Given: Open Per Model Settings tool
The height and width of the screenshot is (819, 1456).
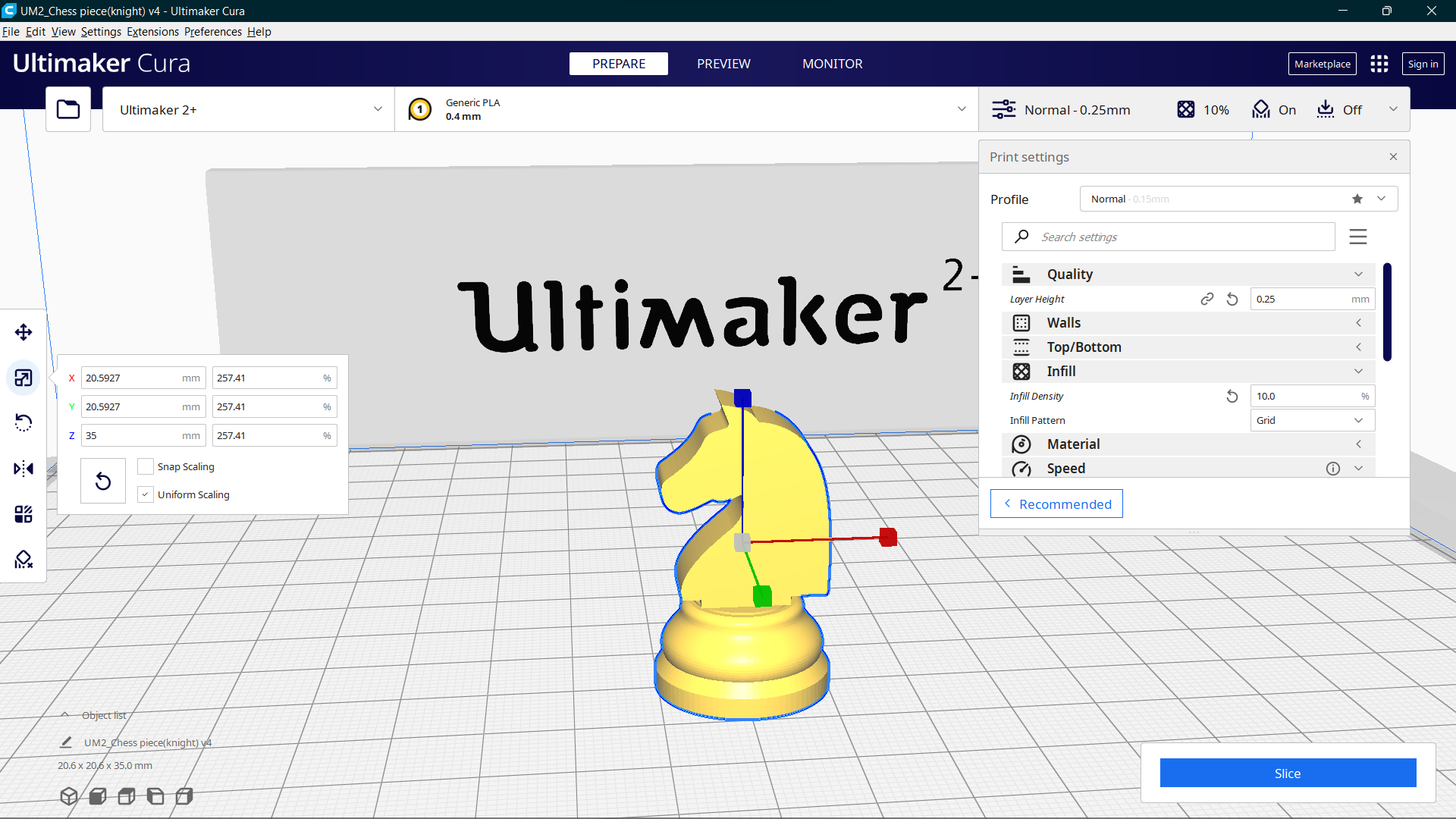Looking at the screenshot, I should tap(24, 514).
